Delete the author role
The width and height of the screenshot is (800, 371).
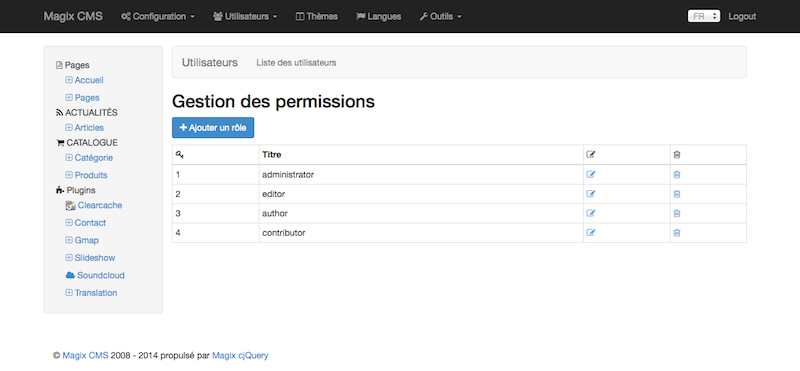pyautogui.click(x=677, y=213)
